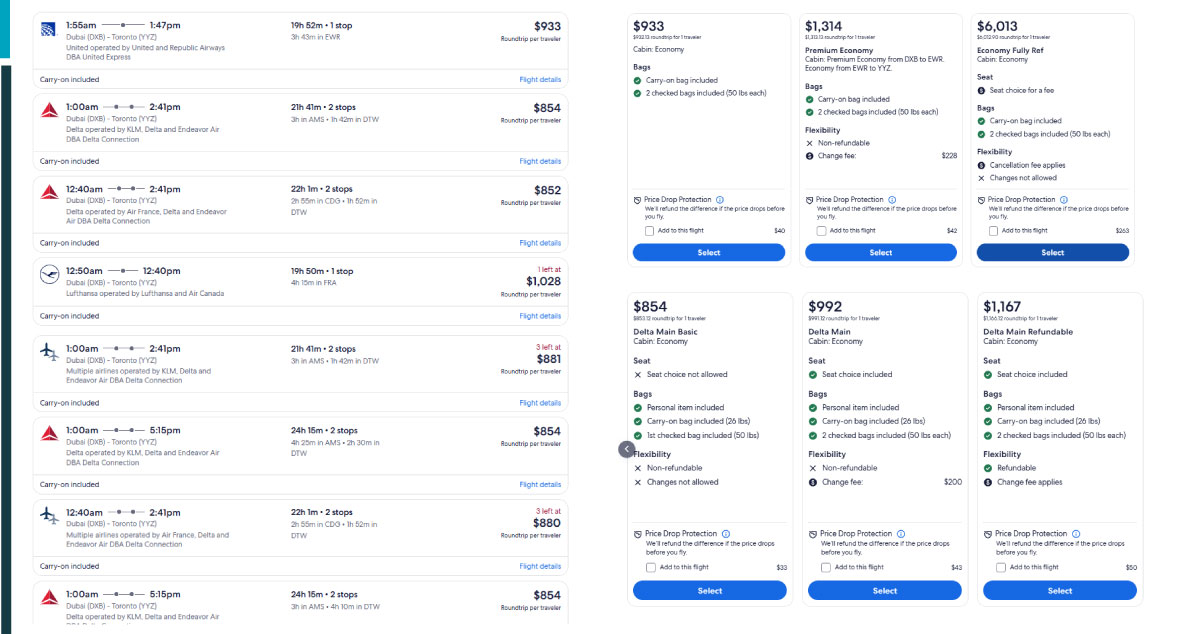Expand Flight details for the $880 Air France flight

[x=541, y=566]
